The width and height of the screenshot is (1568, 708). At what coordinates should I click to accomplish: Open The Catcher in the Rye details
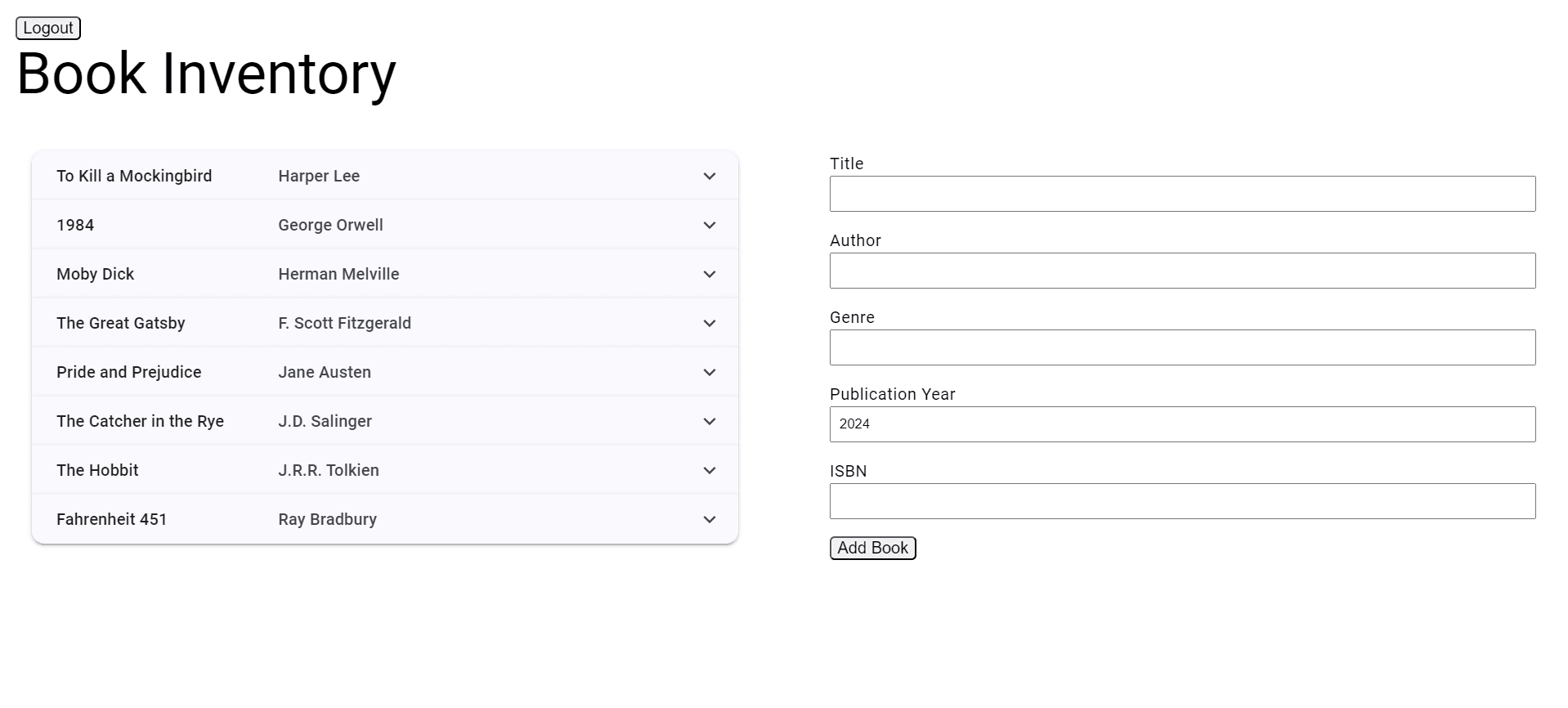point(710,421)
